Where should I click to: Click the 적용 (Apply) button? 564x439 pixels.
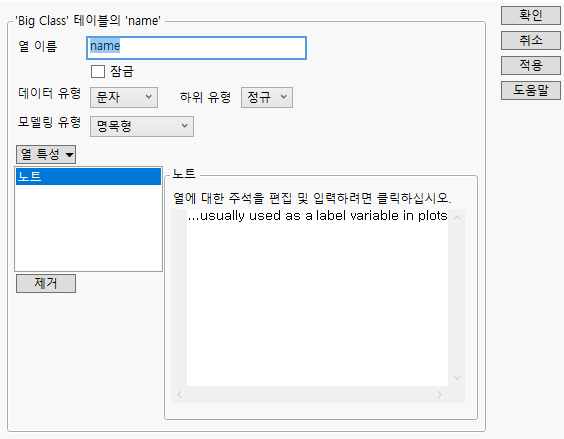[531, 65]
